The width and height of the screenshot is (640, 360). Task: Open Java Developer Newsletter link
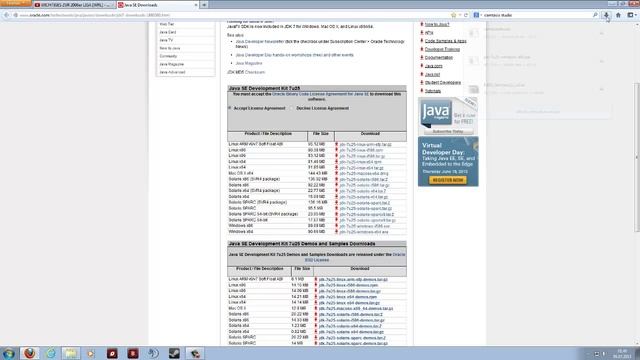260,42
